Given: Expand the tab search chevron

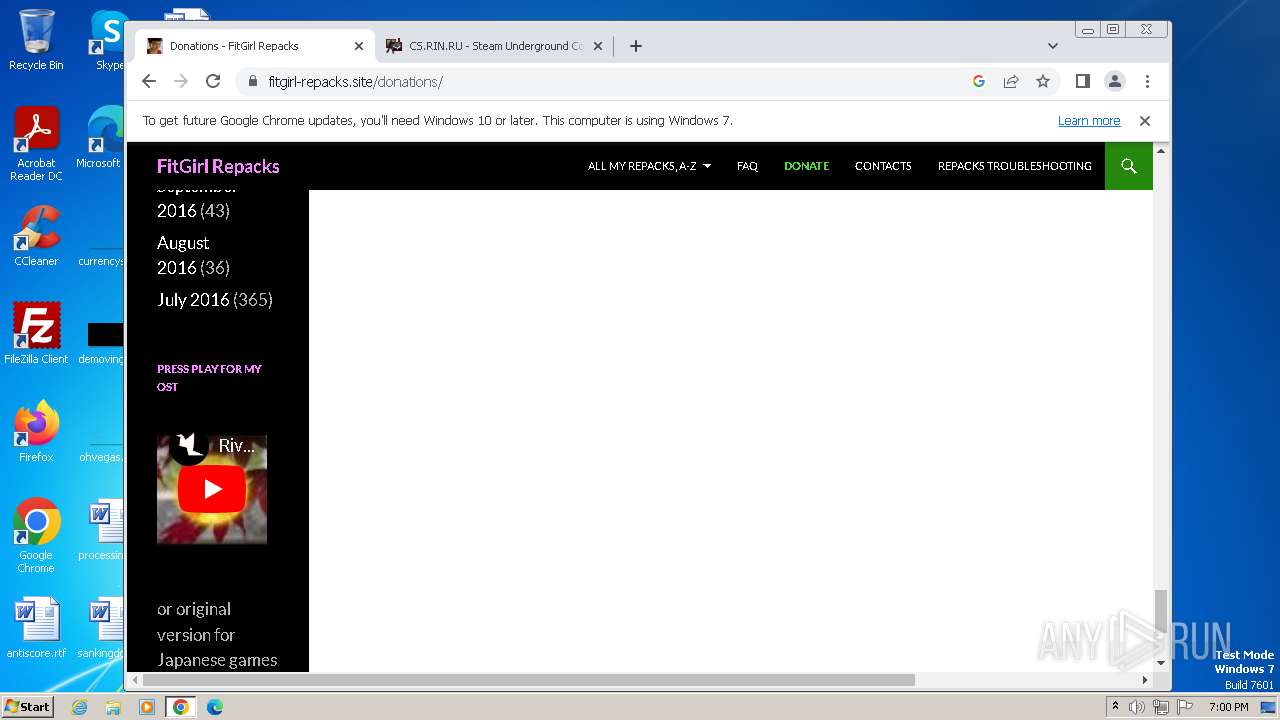Looking at the screenshot, I should pos(1052,46).
